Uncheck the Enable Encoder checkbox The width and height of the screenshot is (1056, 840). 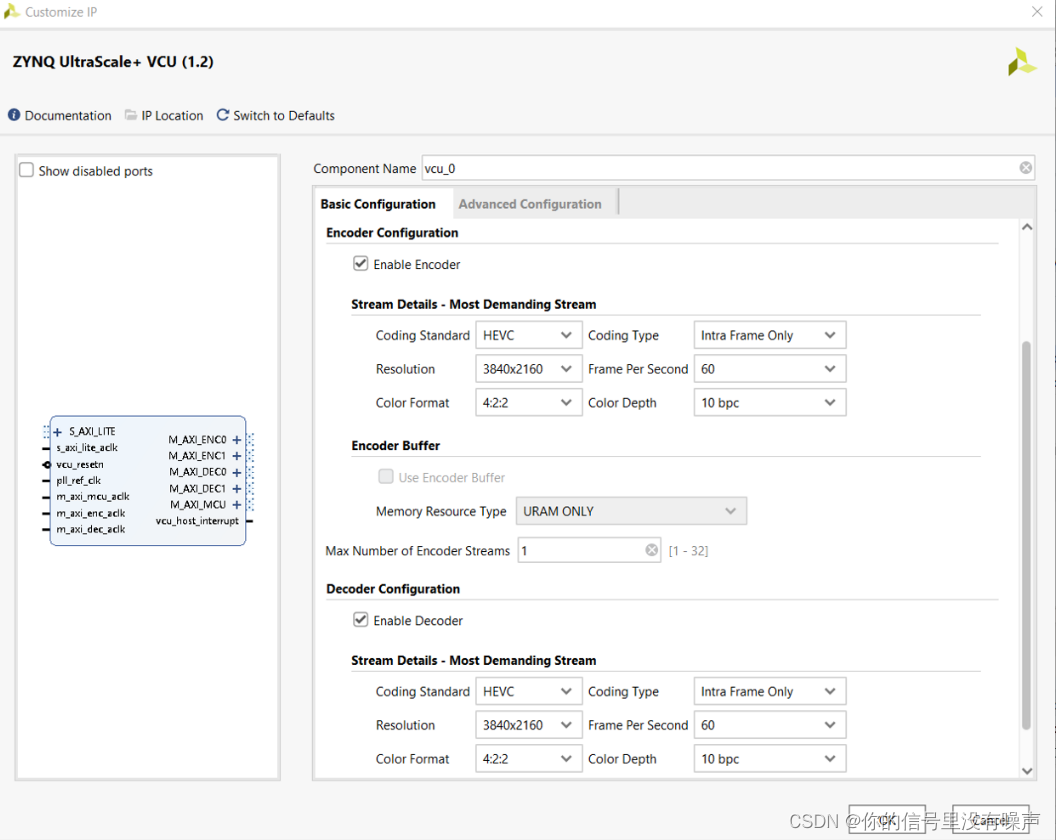pyautogui.click(x=361, y=263)
